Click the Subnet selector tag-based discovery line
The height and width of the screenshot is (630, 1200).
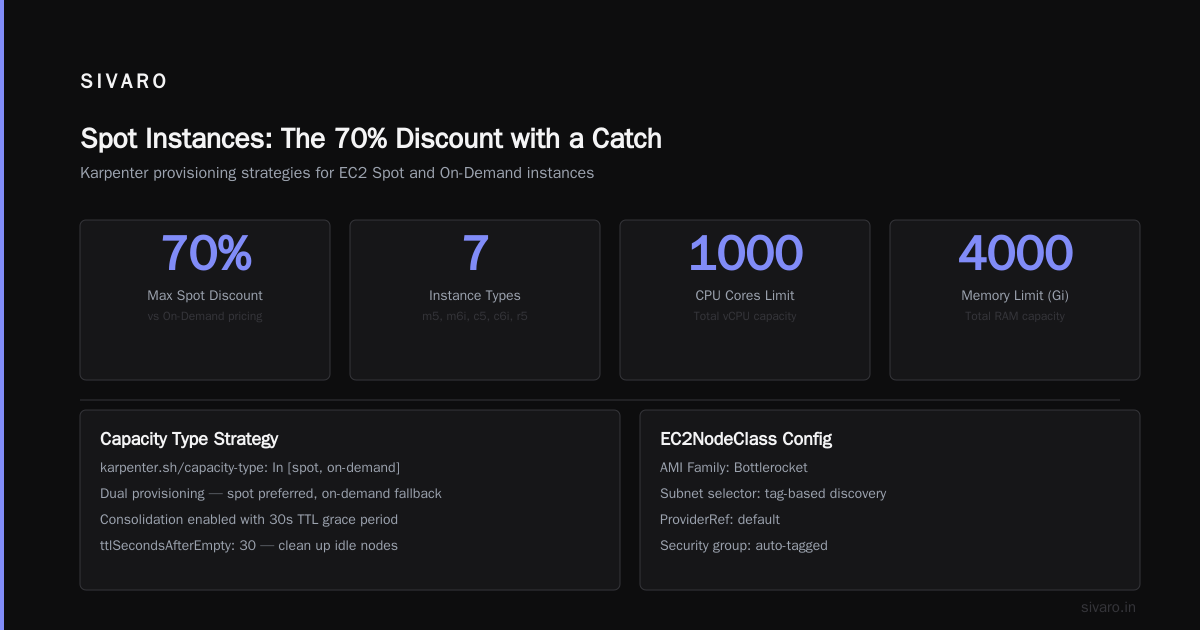tap(773, 494)
